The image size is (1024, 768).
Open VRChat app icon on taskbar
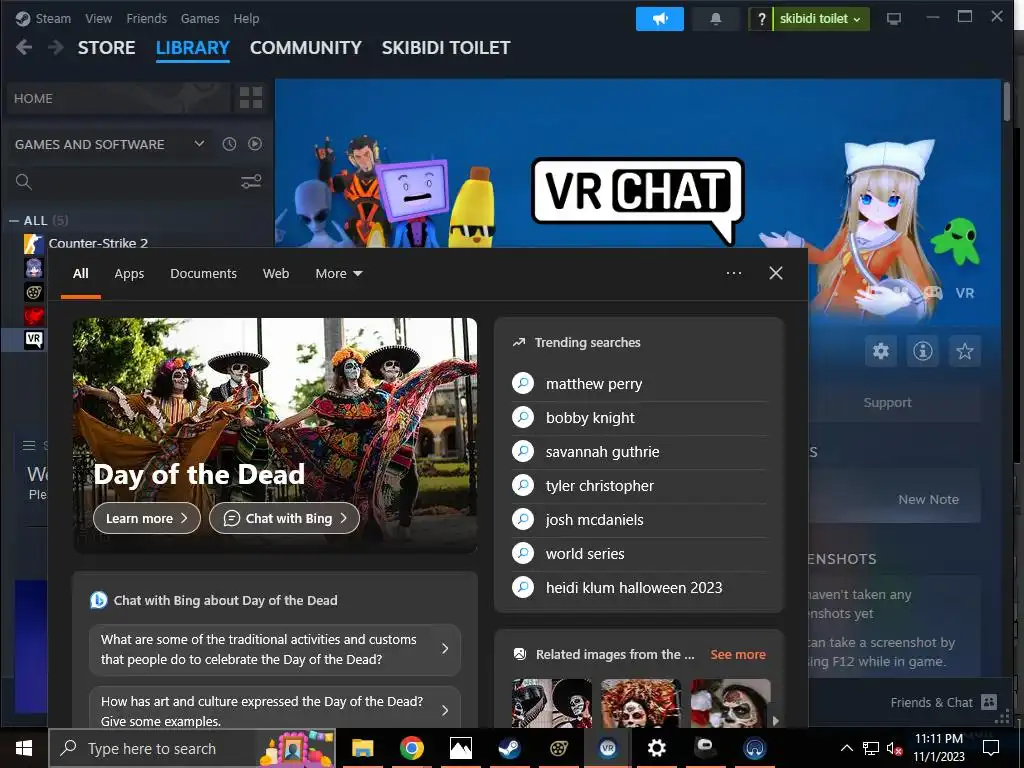coord(607,748)
